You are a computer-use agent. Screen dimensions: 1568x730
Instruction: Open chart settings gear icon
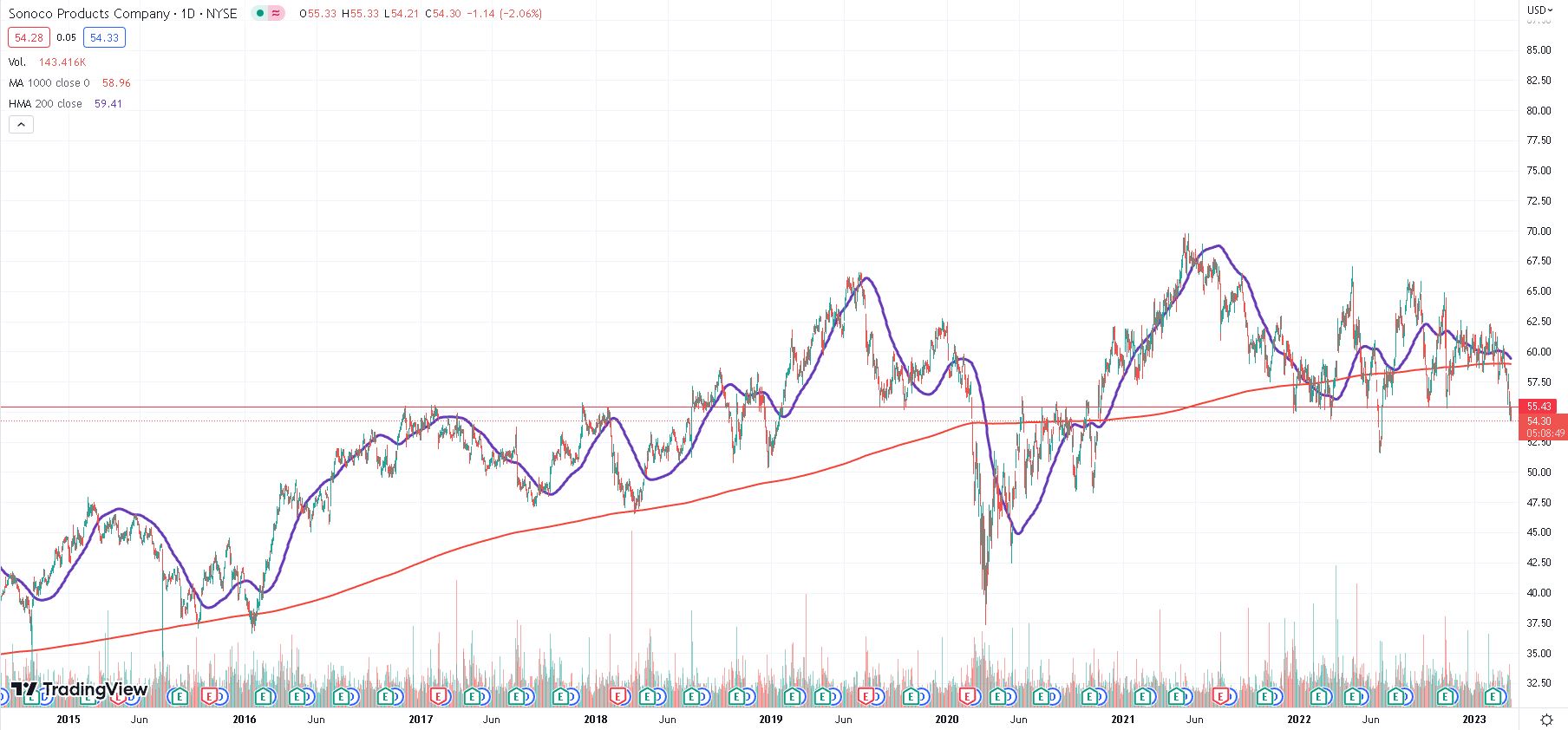[1546, 720]
